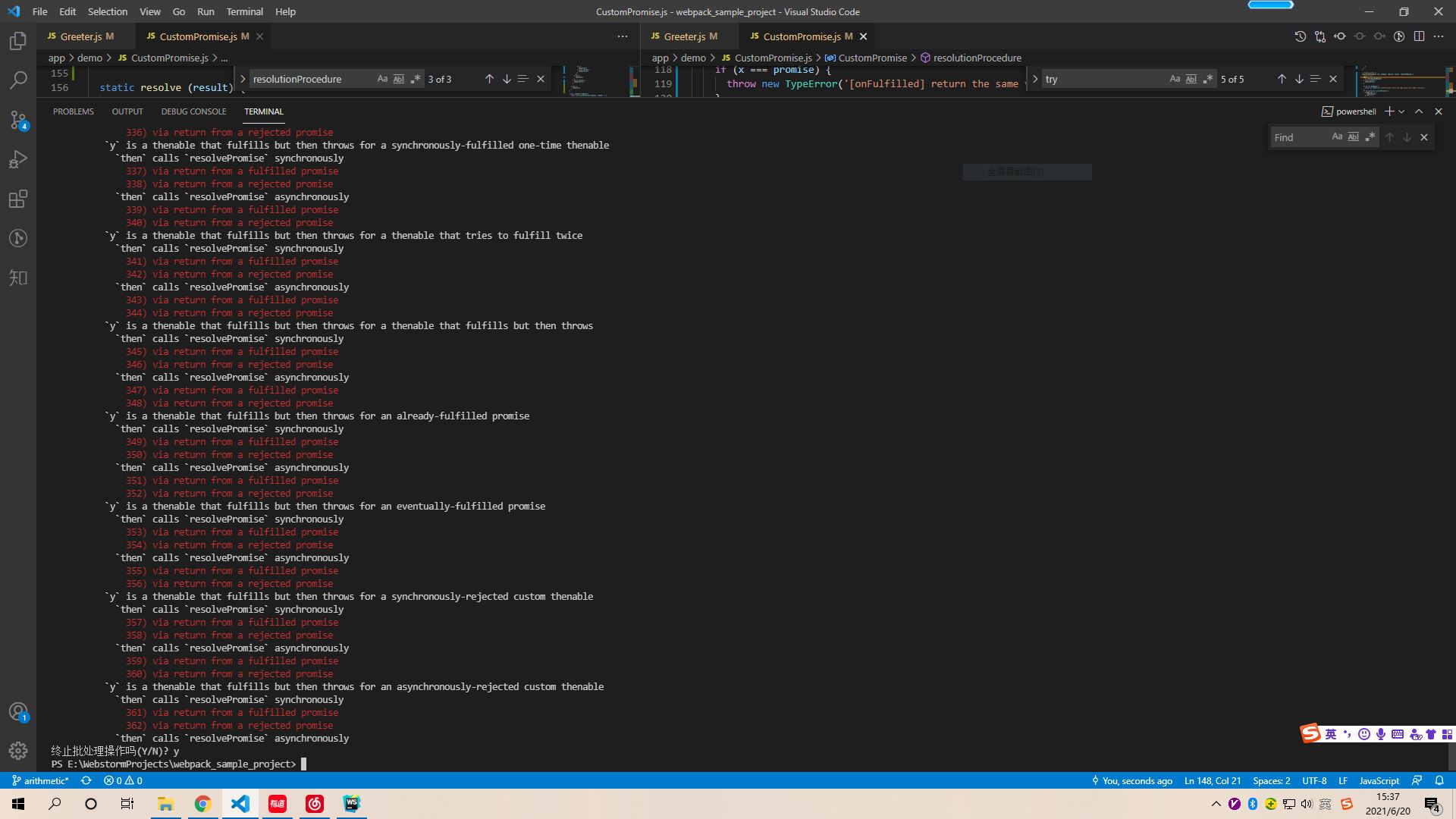Click the right editor minimap
The image size is (1456, 819).
click(1401, 81)
